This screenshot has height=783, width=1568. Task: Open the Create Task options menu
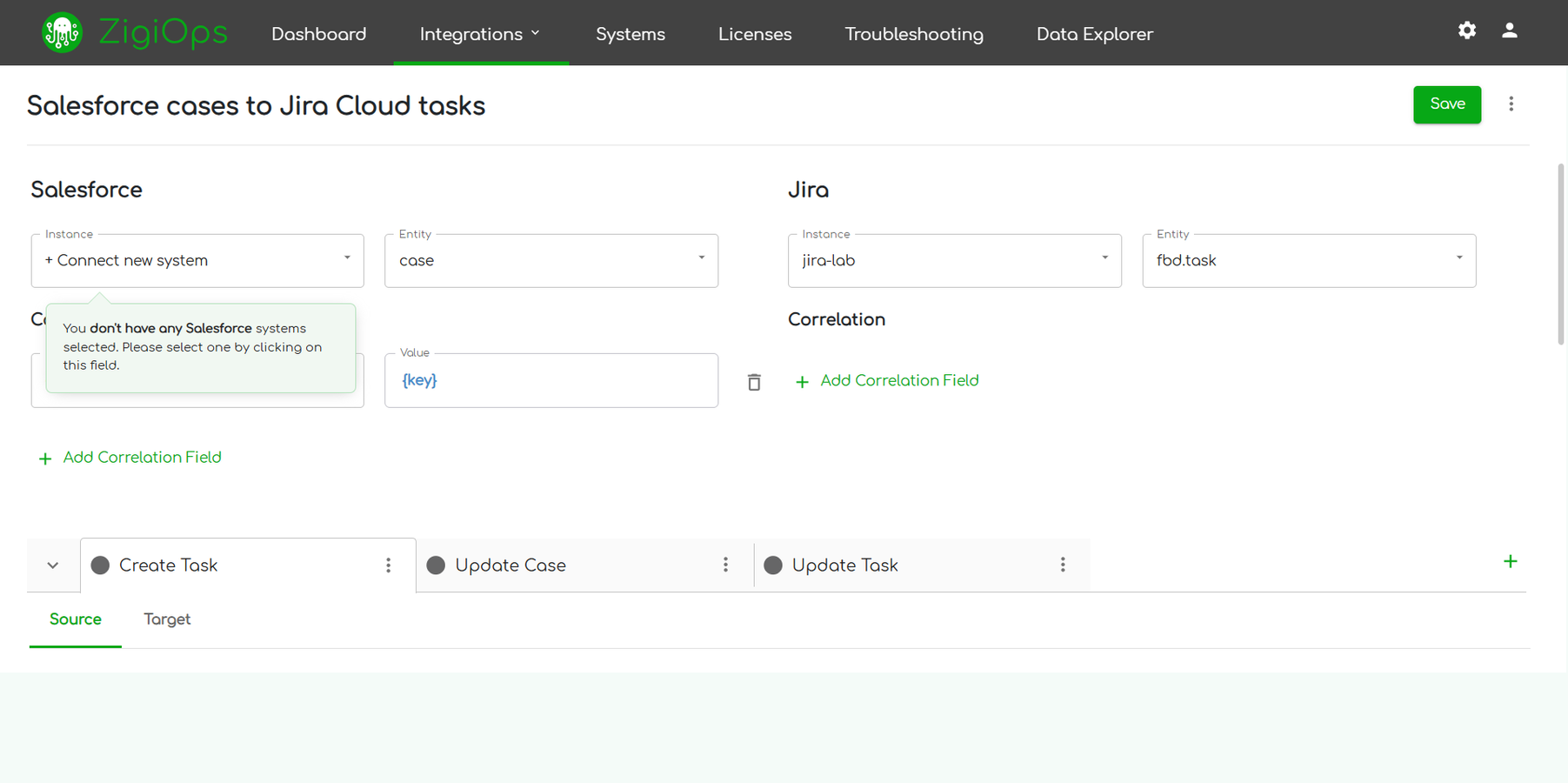389,565
